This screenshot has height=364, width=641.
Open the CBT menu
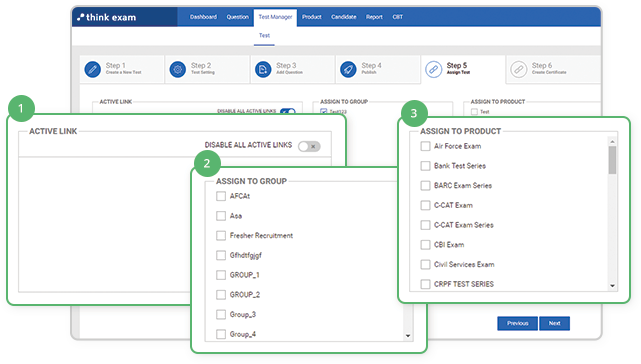[397, 17]
